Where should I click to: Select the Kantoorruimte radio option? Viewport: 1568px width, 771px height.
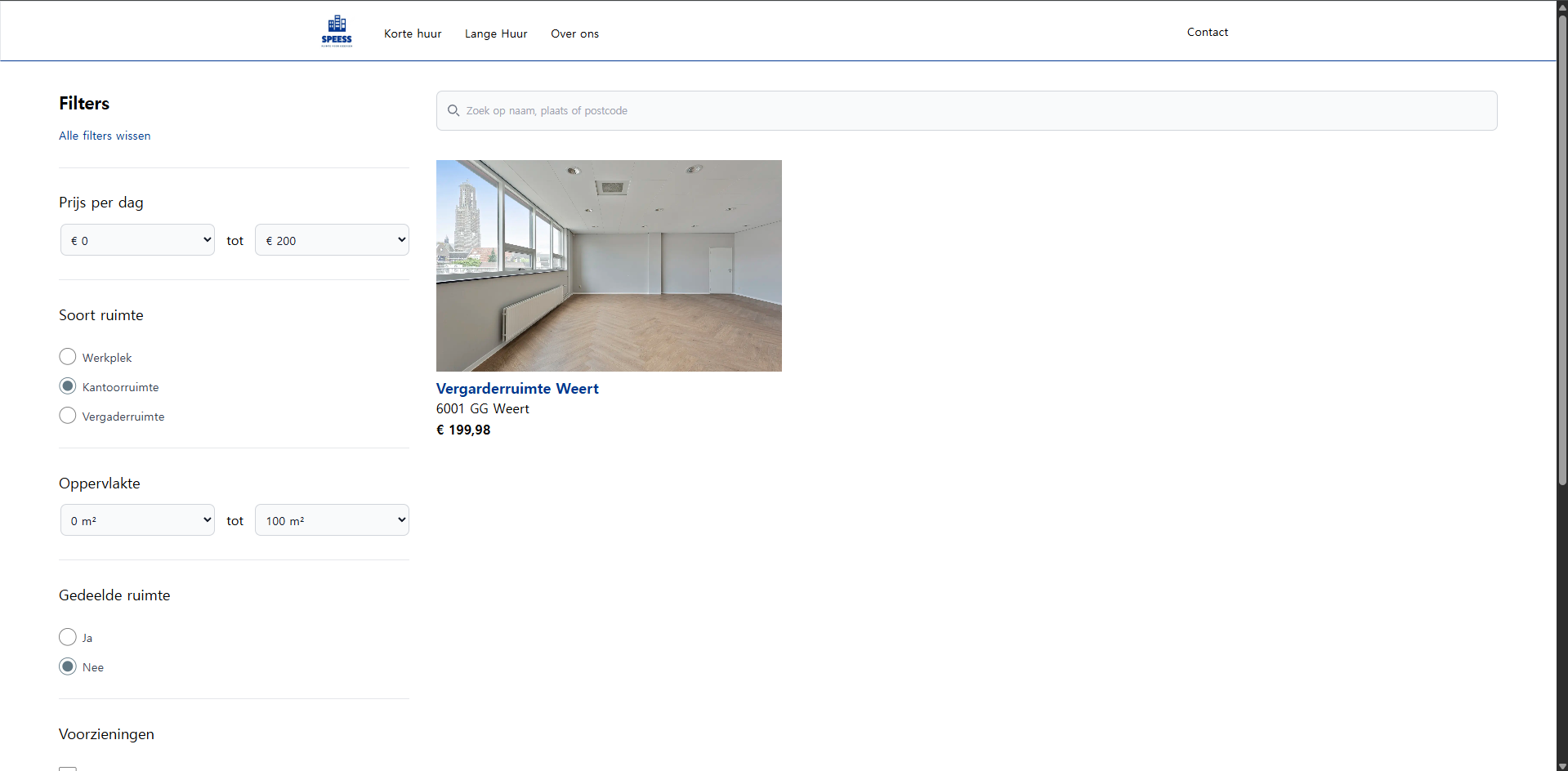(x=68, y=386)
